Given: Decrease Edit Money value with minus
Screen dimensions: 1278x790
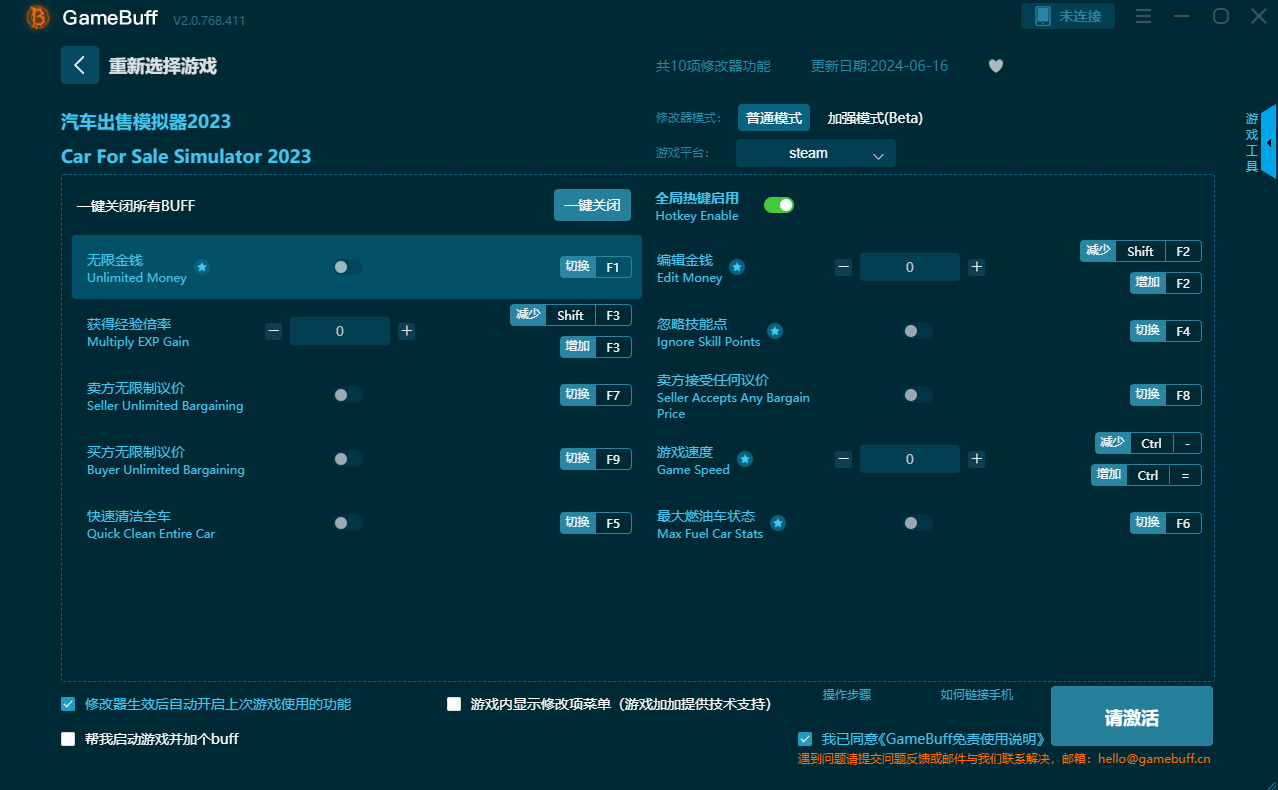Looking at the screenshot, I should coord(843,267).
